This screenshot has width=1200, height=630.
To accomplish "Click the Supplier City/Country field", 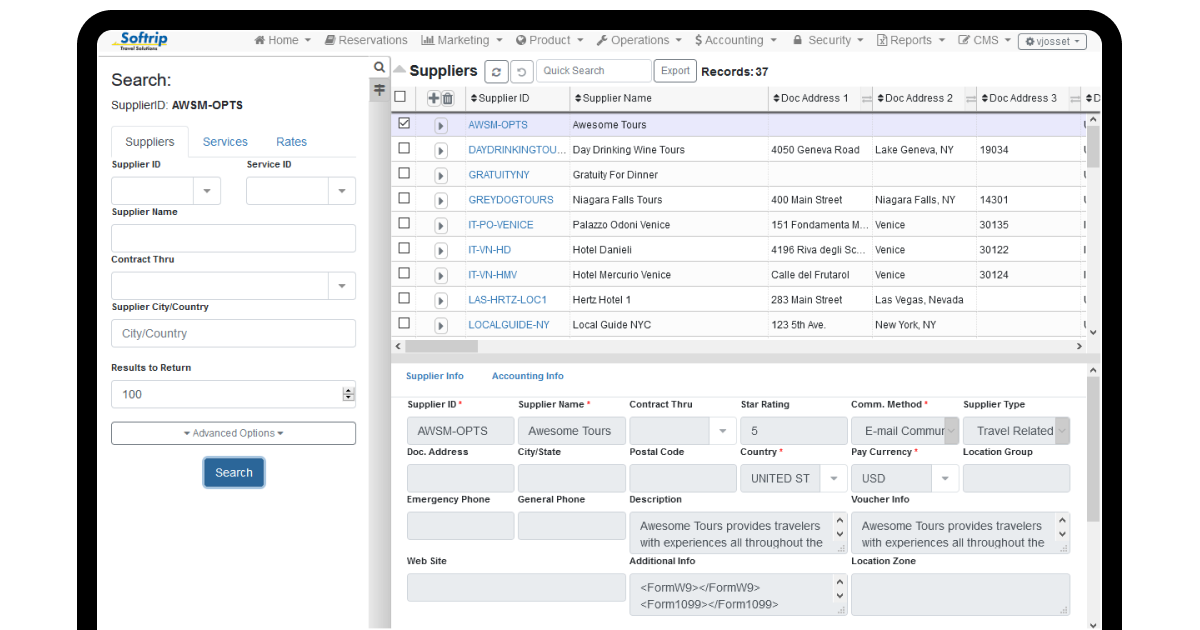I will [233, 333].
